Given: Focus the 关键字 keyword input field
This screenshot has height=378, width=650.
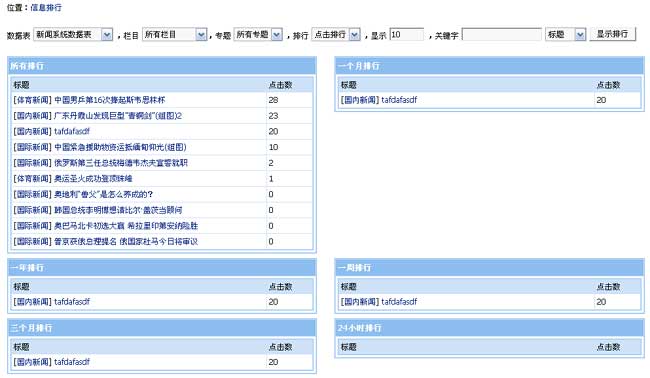Looking at the screenshot, I should [x=502, y=34].
